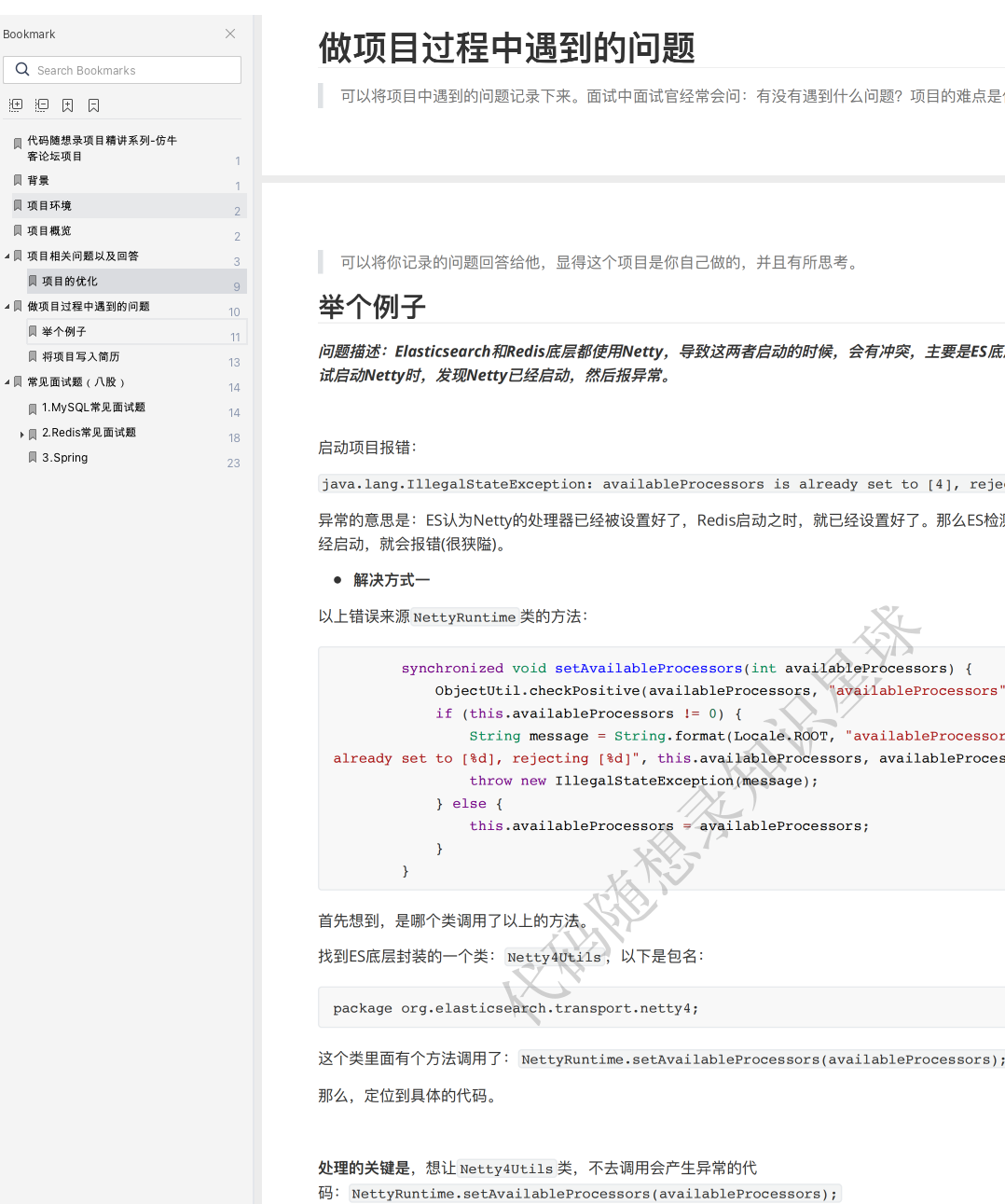Open bookmark 代码随想录项目精讲系列-仿牛客论坛项目
The image size is (1005, 1204).
click(x=102, y=148)
